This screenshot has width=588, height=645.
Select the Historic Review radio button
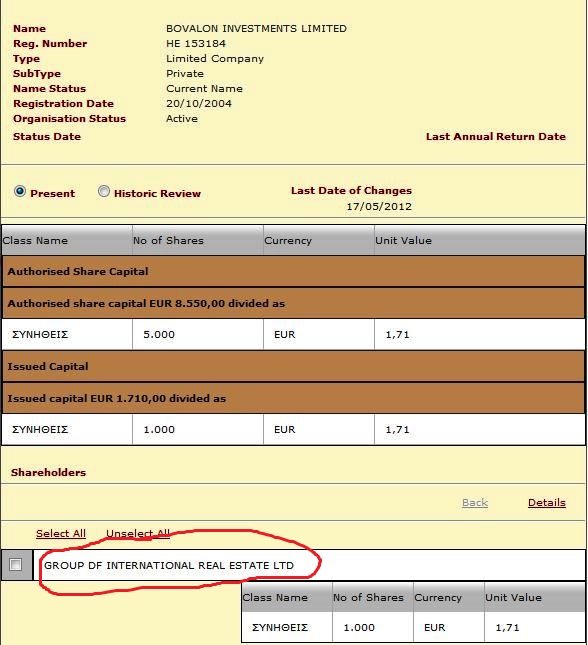pos(104,191)
